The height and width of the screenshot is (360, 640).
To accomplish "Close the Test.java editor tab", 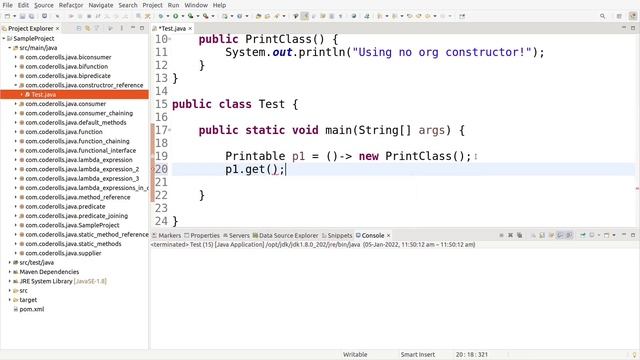I will coord(190,29).
